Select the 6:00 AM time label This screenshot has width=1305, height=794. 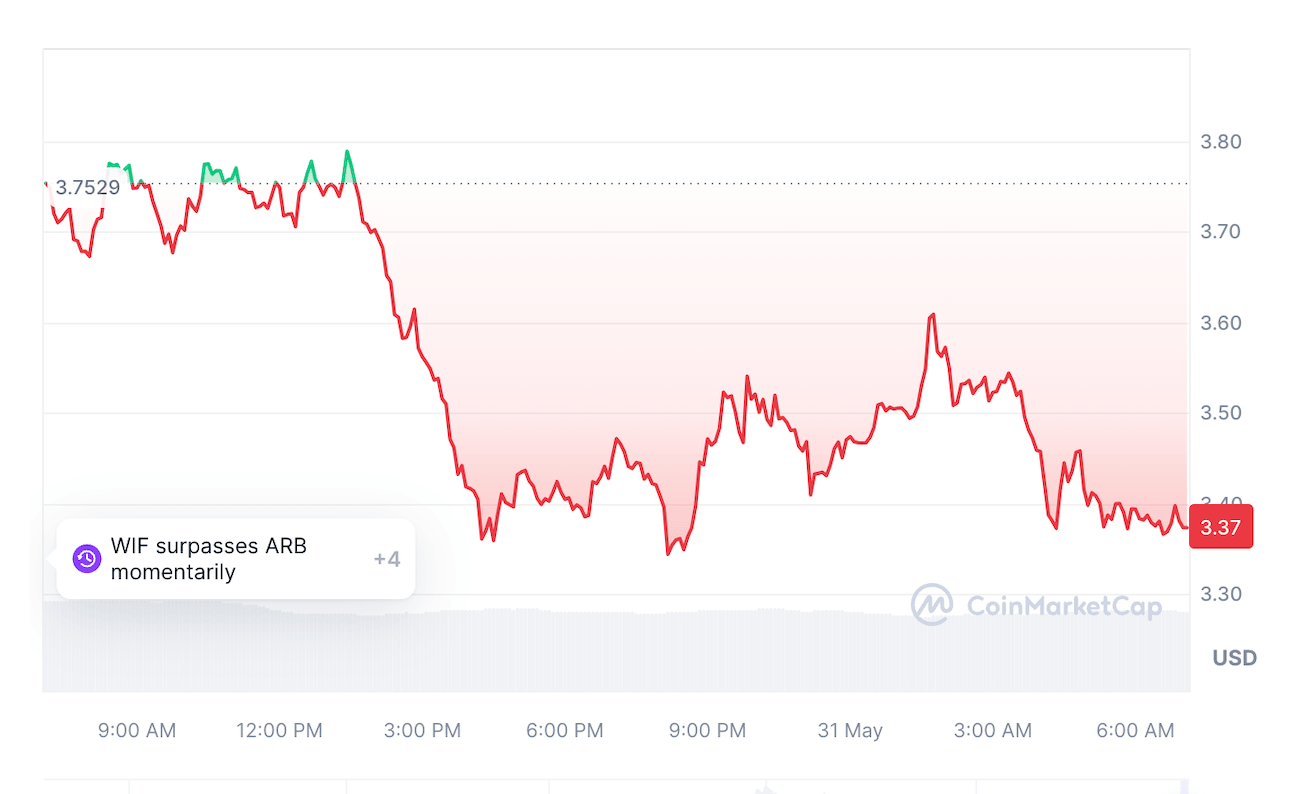[1135, 731]
